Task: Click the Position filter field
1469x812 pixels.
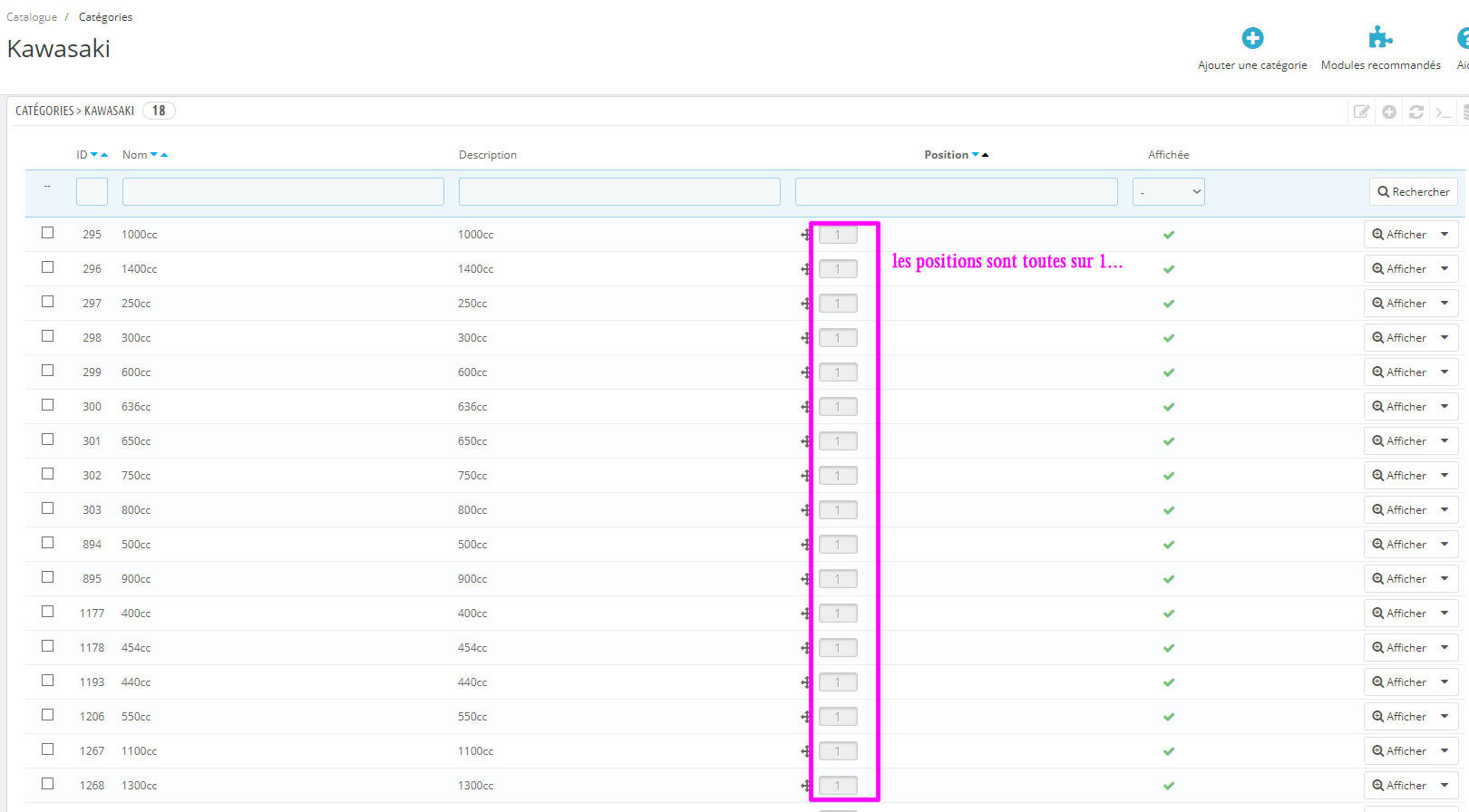Action: (x=956, y=192)
